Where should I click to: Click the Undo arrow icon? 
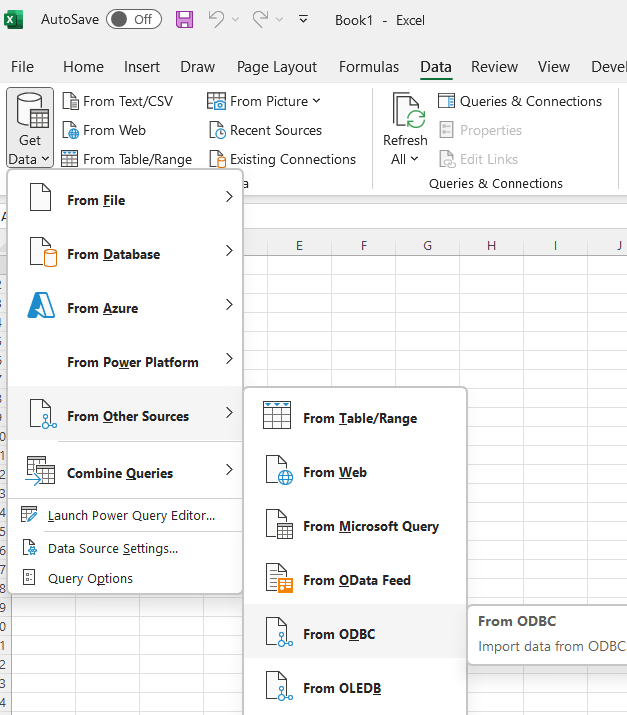tap(217, 20)
